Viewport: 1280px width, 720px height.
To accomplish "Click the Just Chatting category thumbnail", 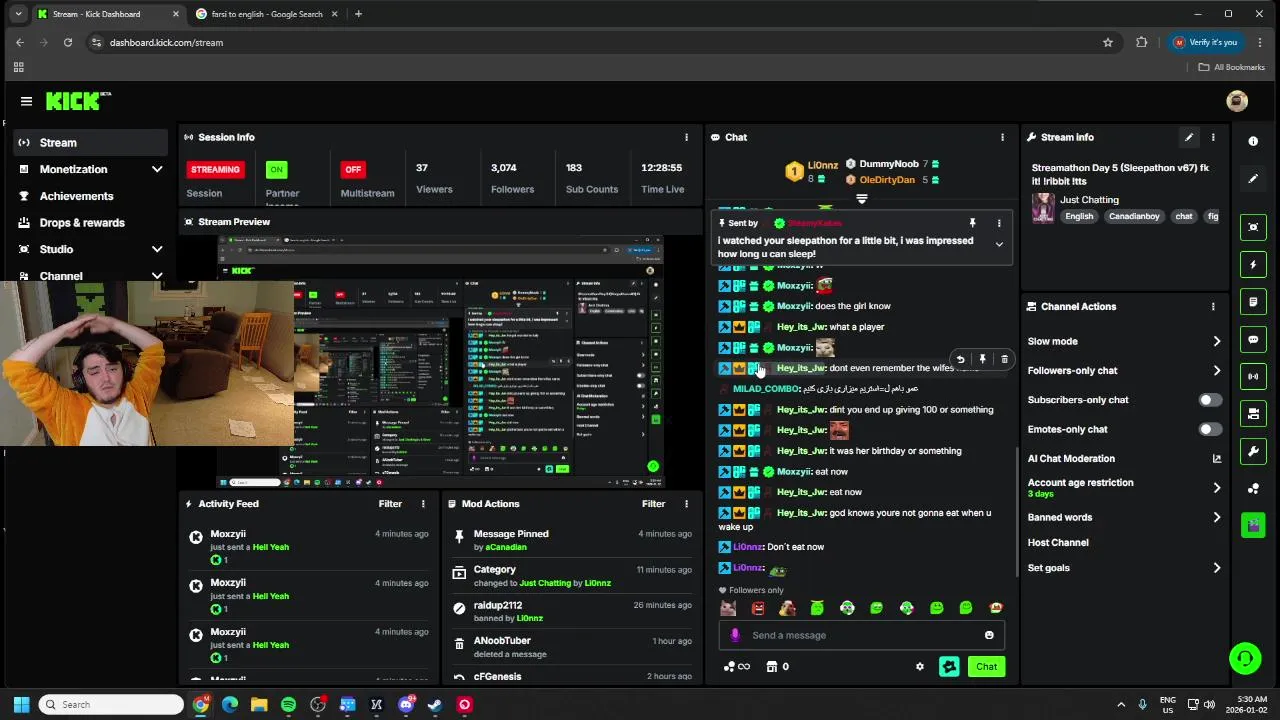I will click(1043, 208).
